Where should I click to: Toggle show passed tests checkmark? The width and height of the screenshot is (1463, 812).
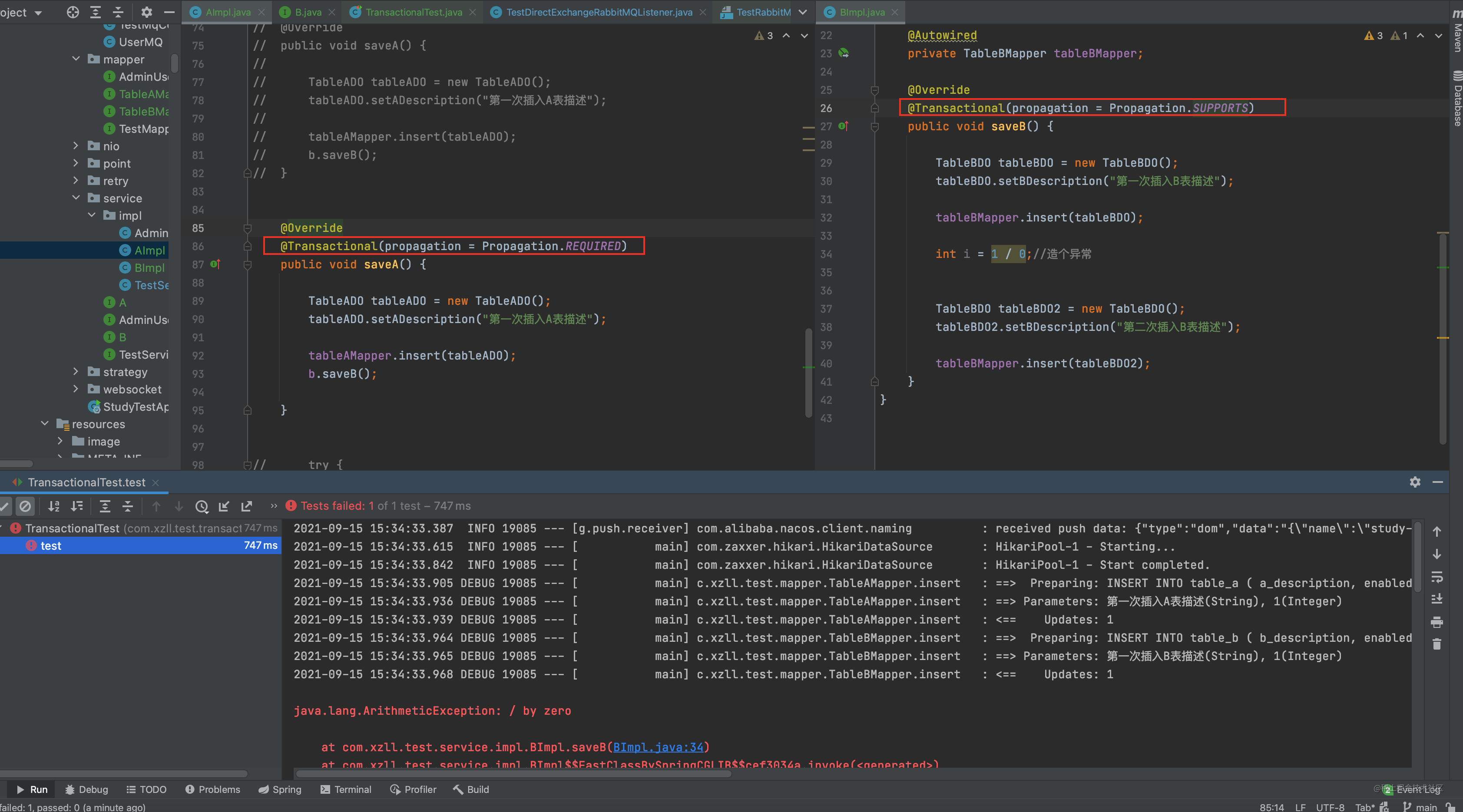(4, 506)
